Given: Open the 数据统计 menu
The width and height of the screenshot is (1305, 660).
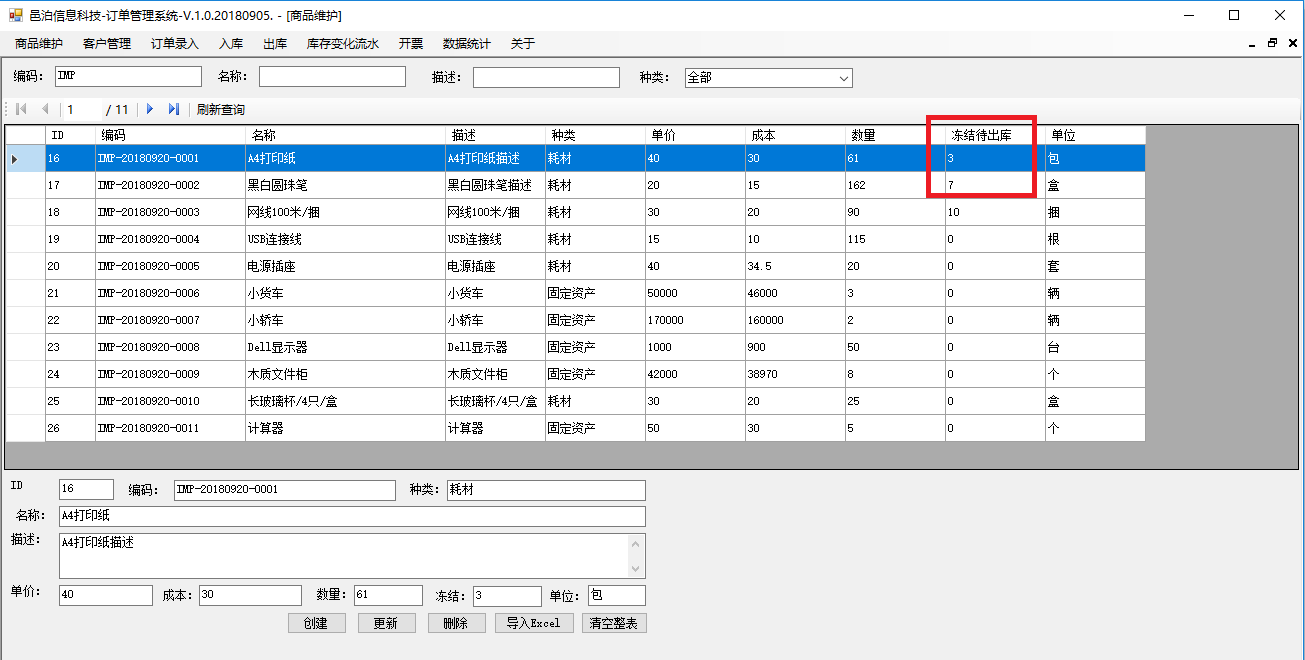Looking at the screenshot, I should tap(467, 44).
